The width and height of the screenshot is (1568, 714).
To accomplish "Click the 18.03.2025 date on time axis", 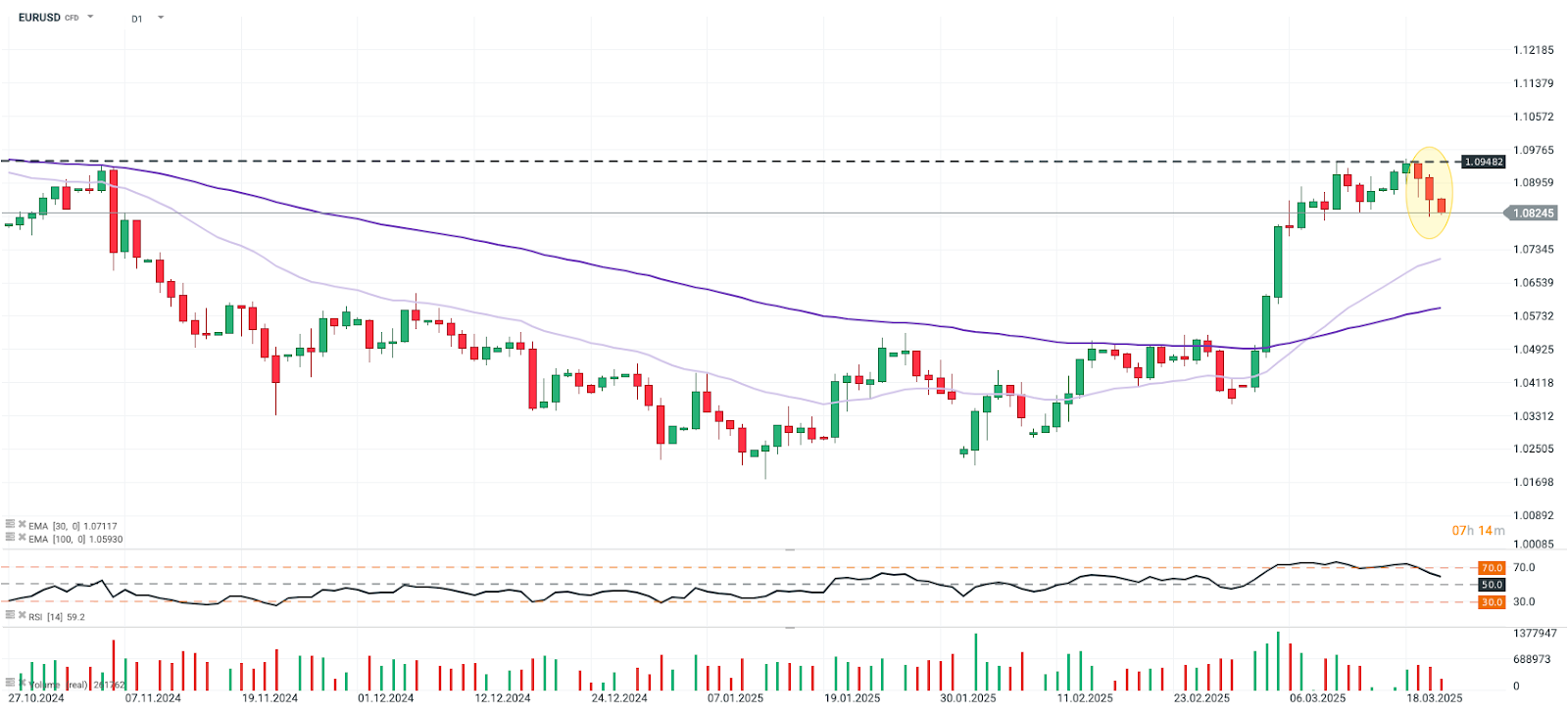I will 1435,698.
